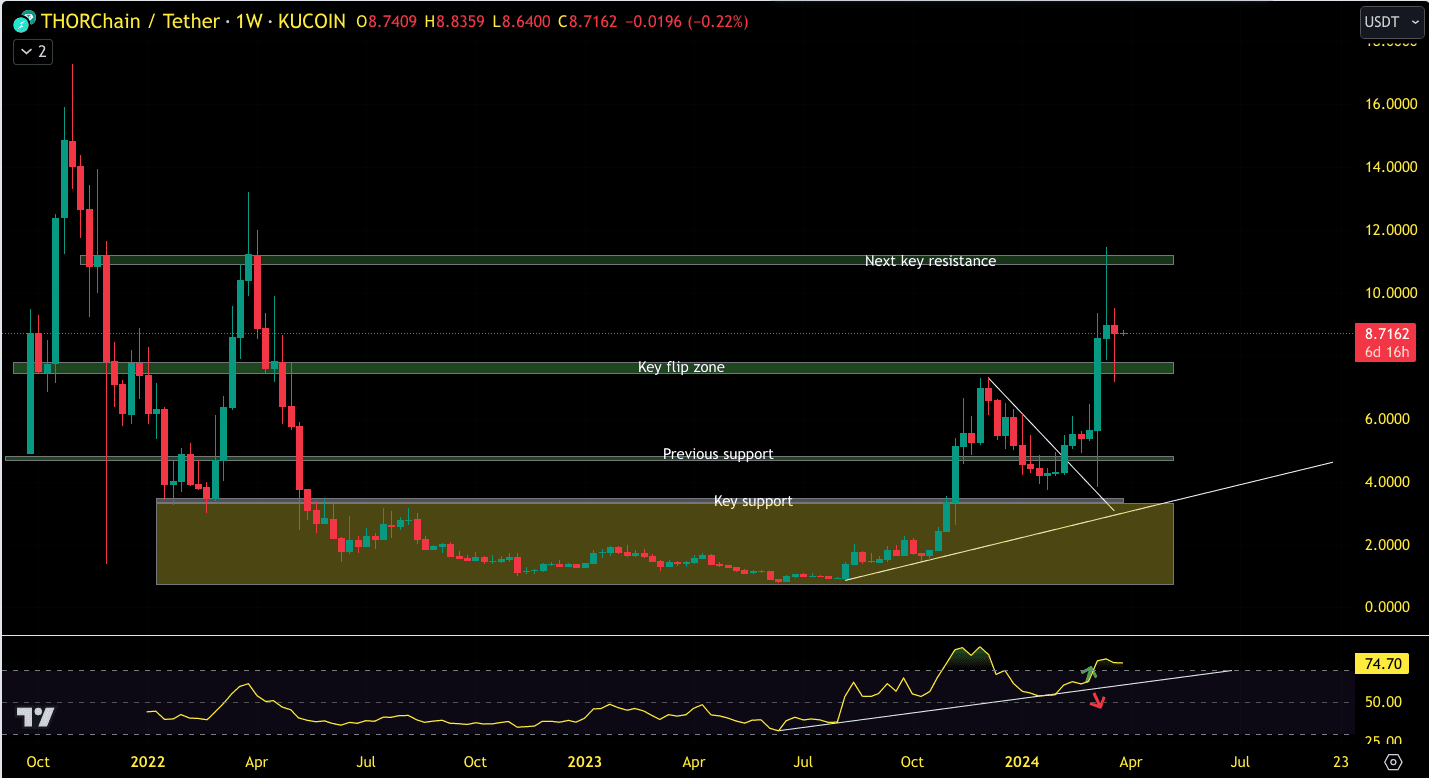Click the RSI value tag 74.70
The image size is (1429, 778).
(x=1381, y=663)
